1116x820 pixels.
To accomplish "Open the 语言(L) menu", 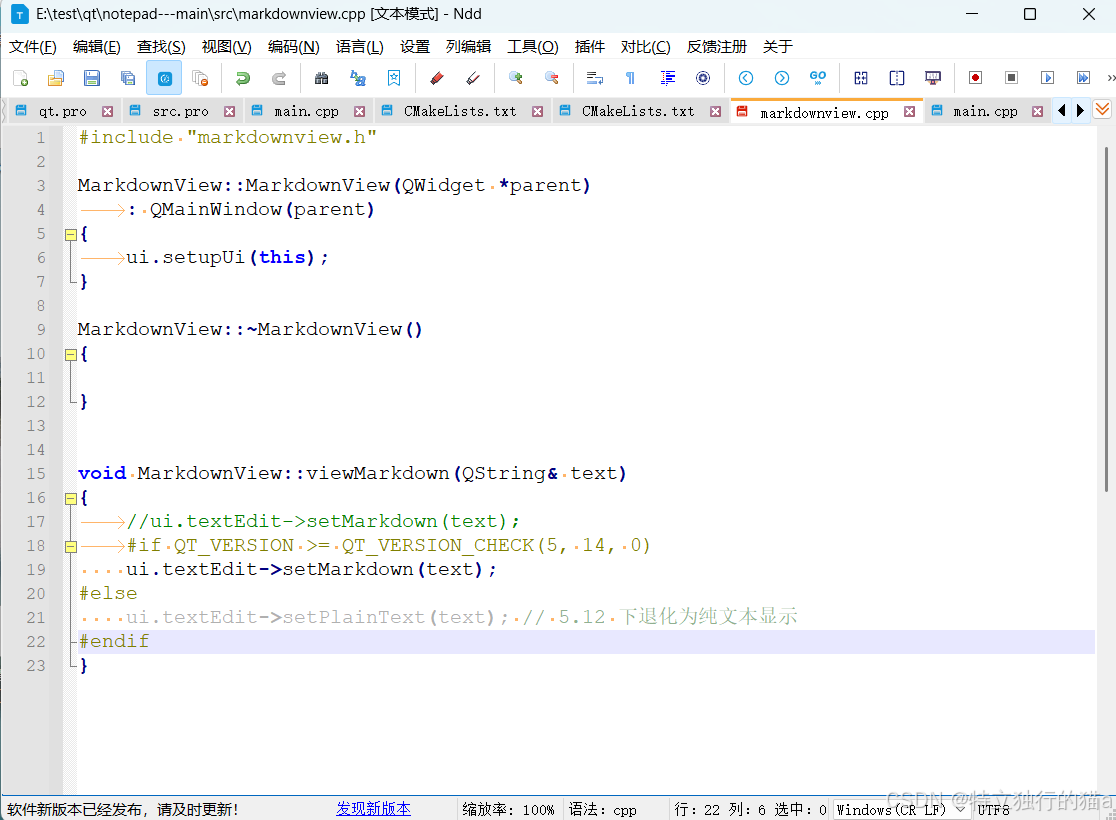I will [359, 47].
